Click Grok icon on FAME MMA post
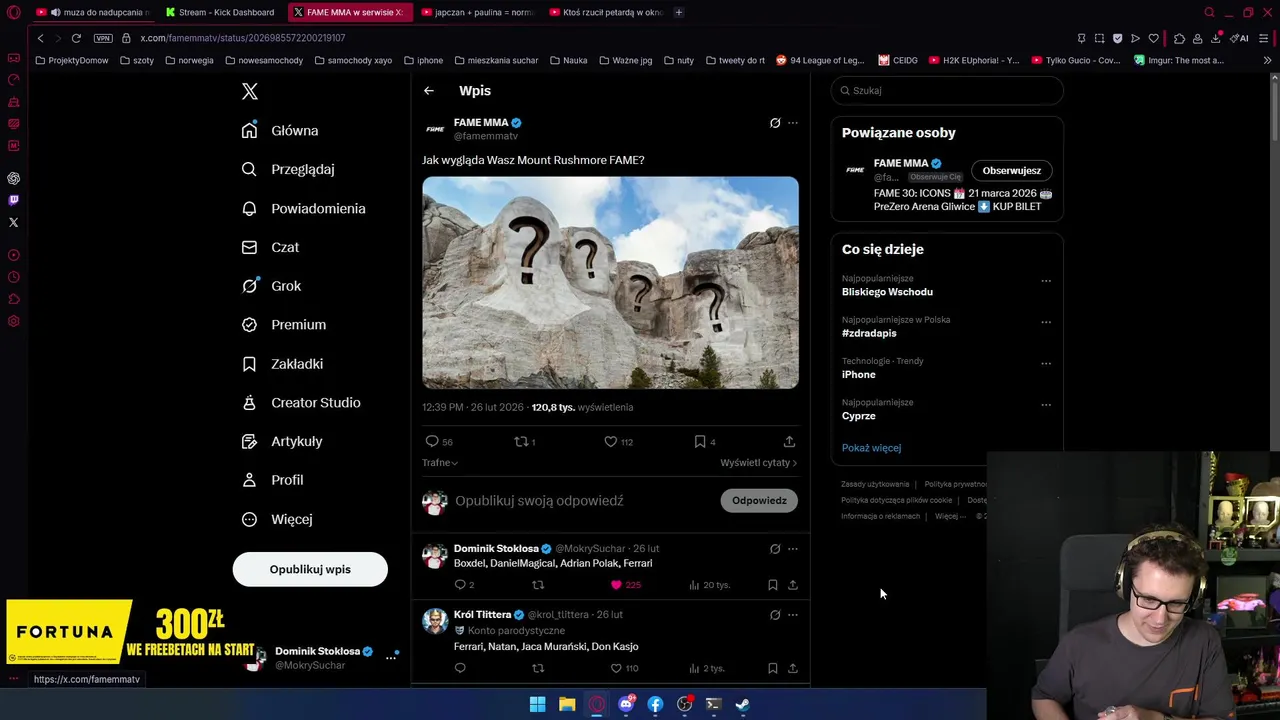Image resolution: width=1280 pixels, height=720 pixels. 775,123
